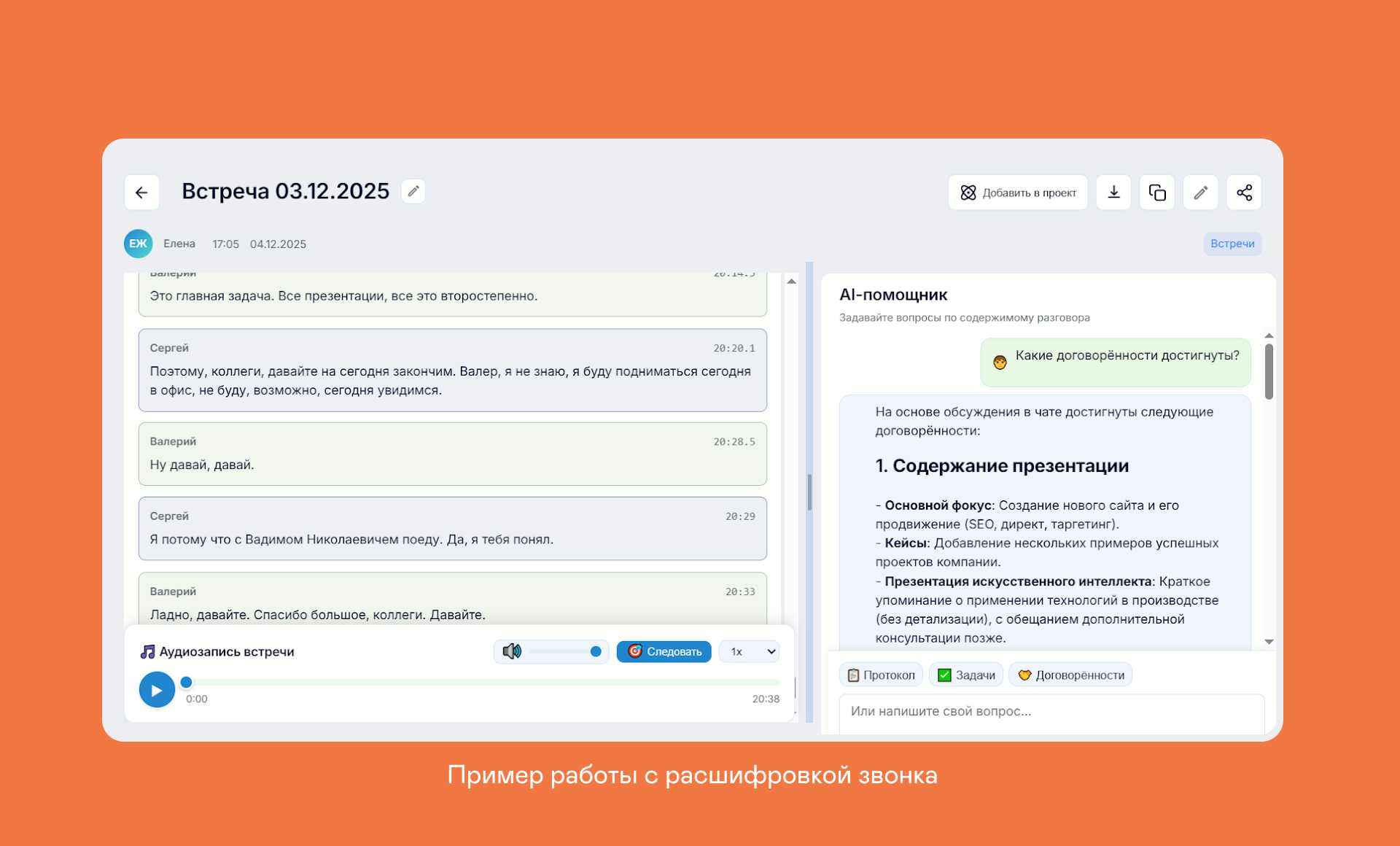The image size is (1400, 846).
Task: Click the volume slider handle
Action: (596, 651)
